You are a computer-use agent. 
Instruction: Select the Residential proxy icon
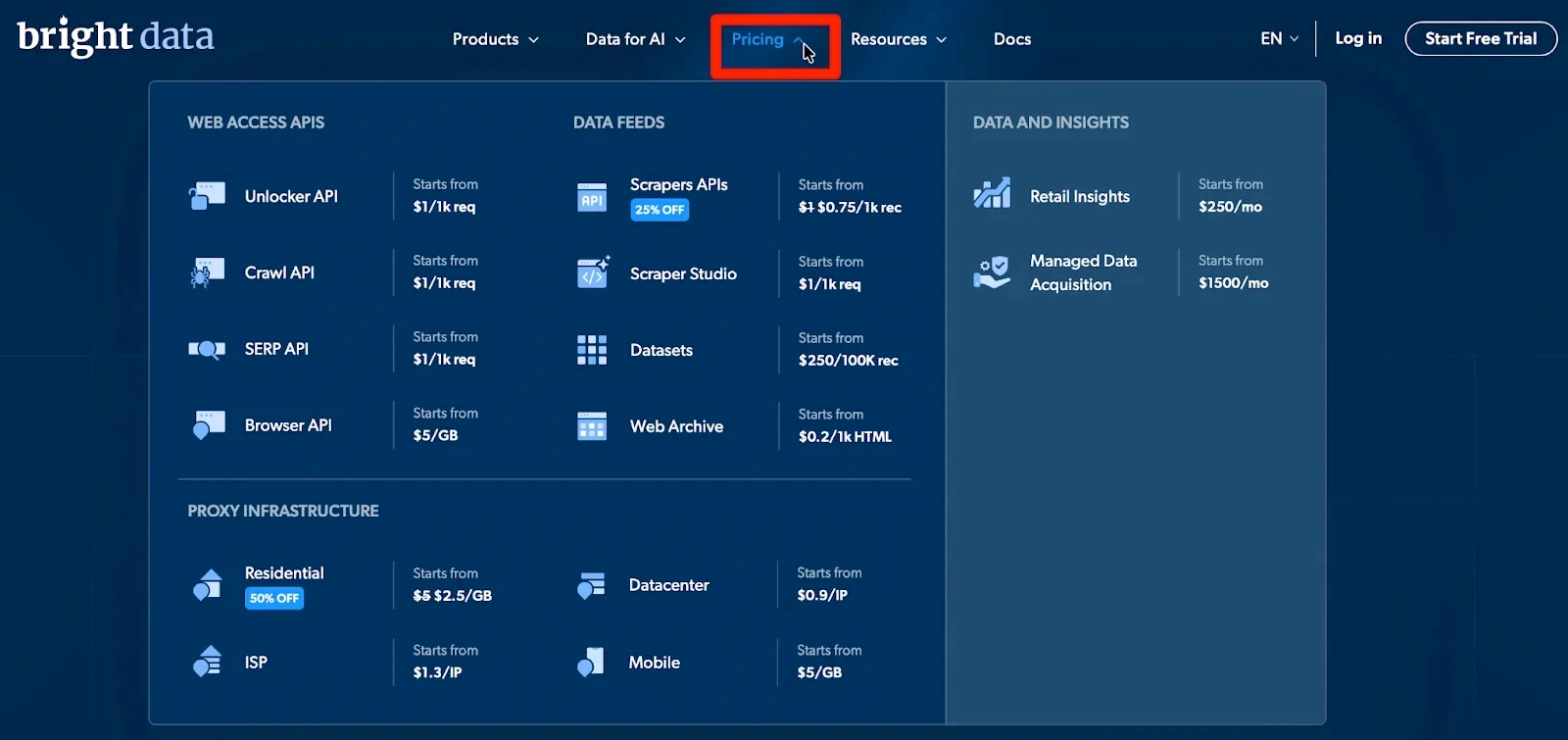point(207,585)
